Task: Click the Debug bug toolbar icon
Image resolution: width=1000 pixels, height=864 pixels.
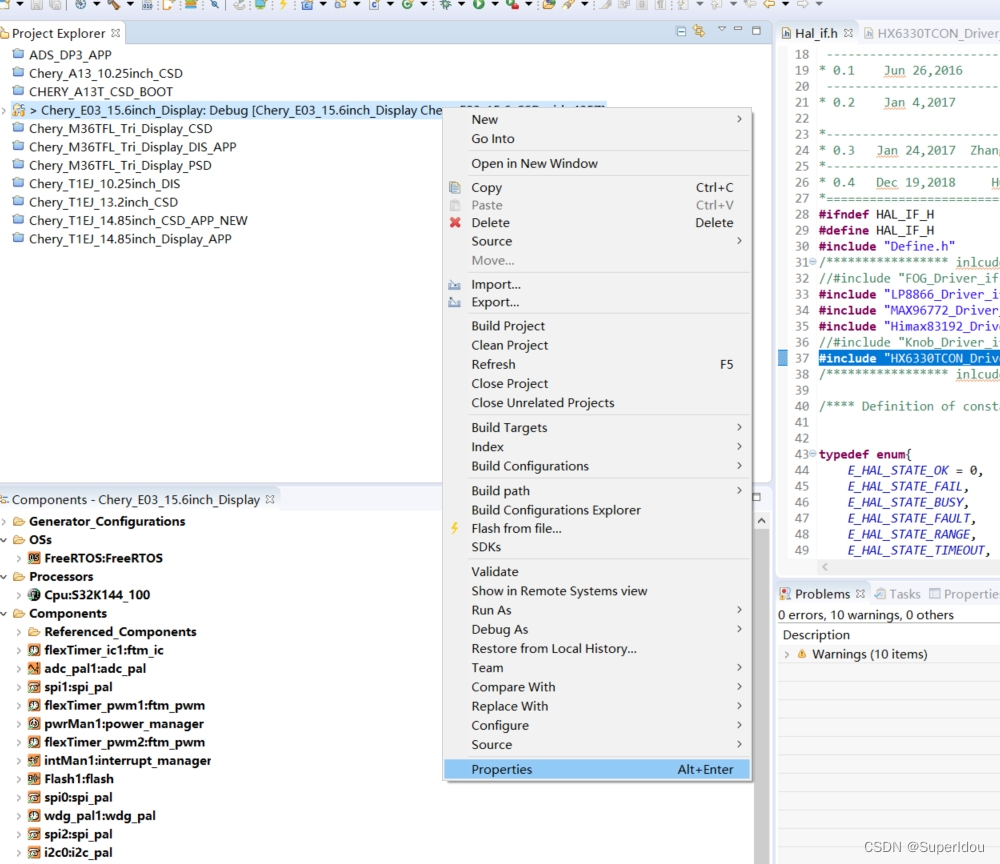Action: tap(445, 4)
